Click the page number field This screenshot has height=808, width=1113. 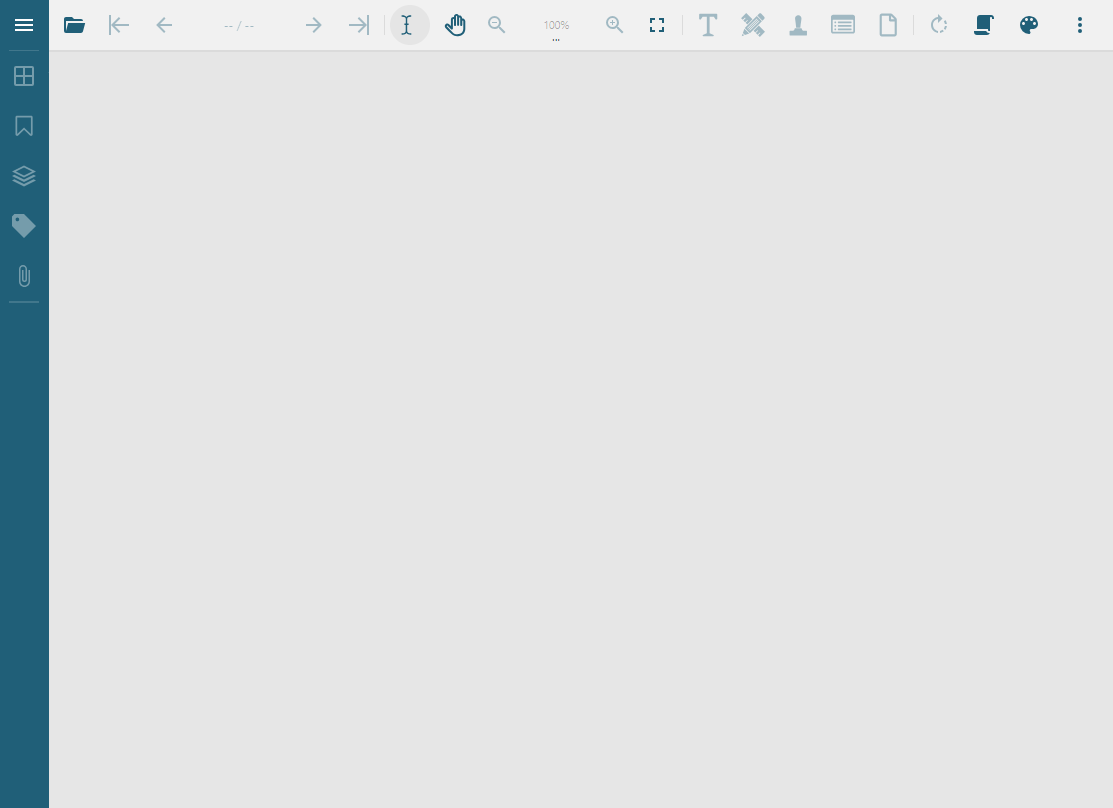(239, 25)
